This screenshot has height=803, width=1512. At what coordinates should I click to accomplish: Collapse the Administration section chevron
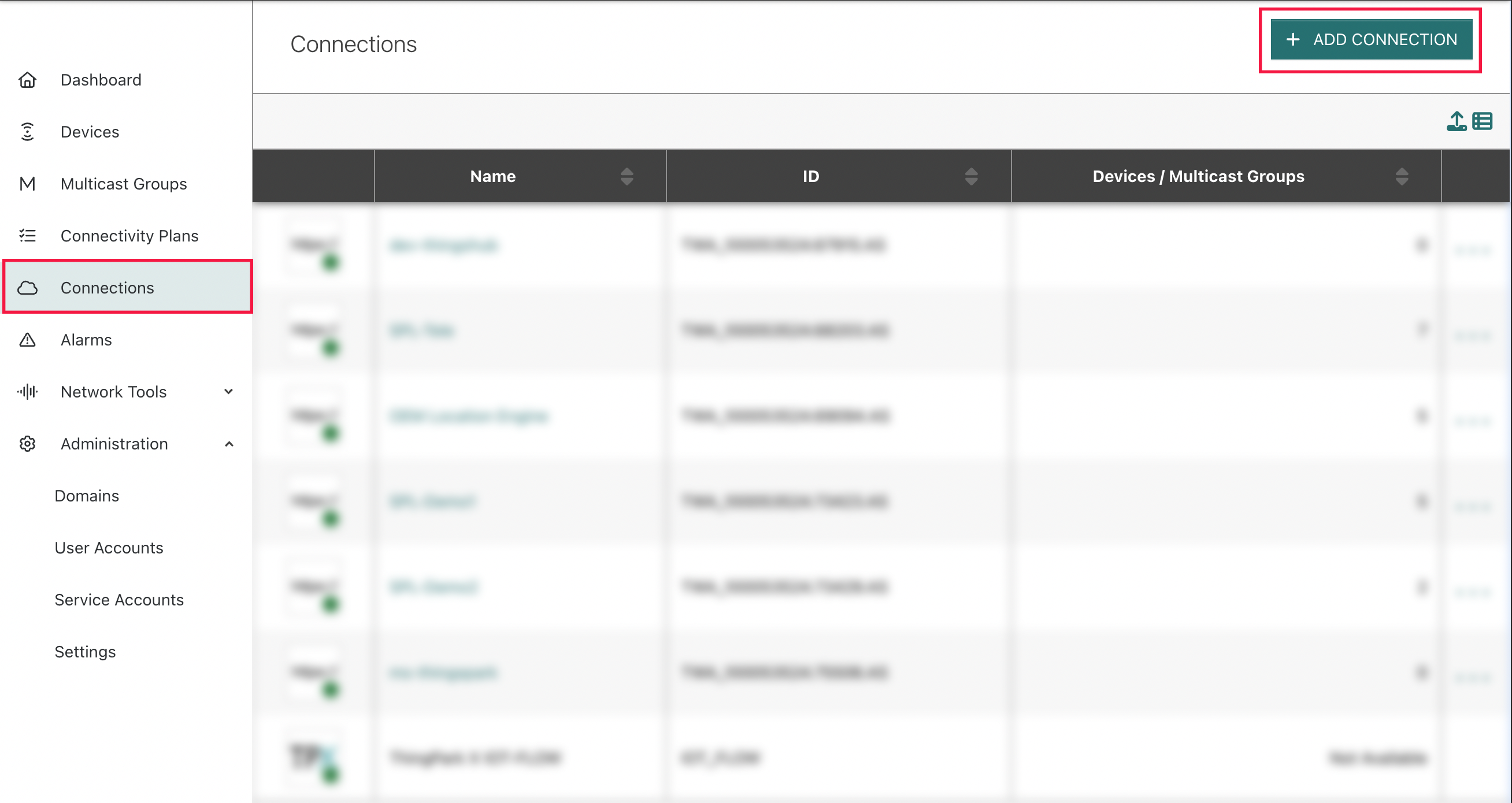[x=229, y=444]
